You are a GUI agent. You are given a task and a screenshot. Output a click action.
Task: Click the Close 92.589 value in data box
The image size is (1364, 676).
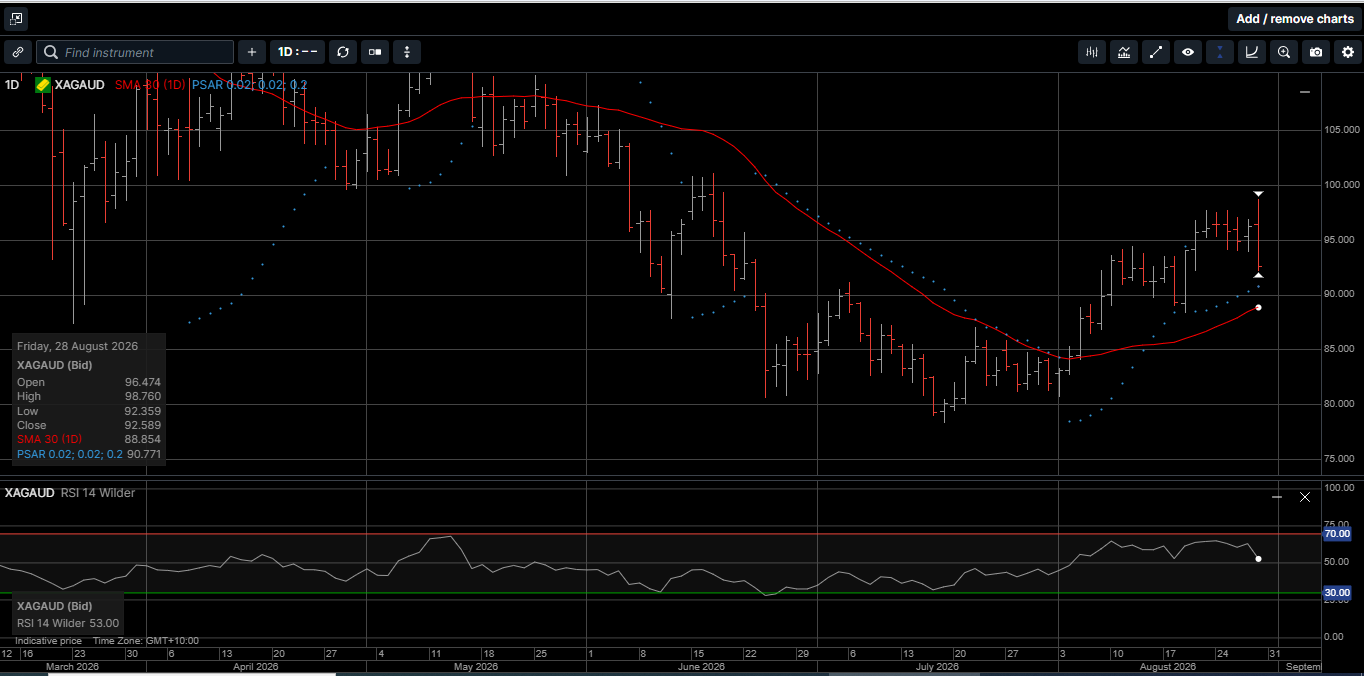(143, 425)
